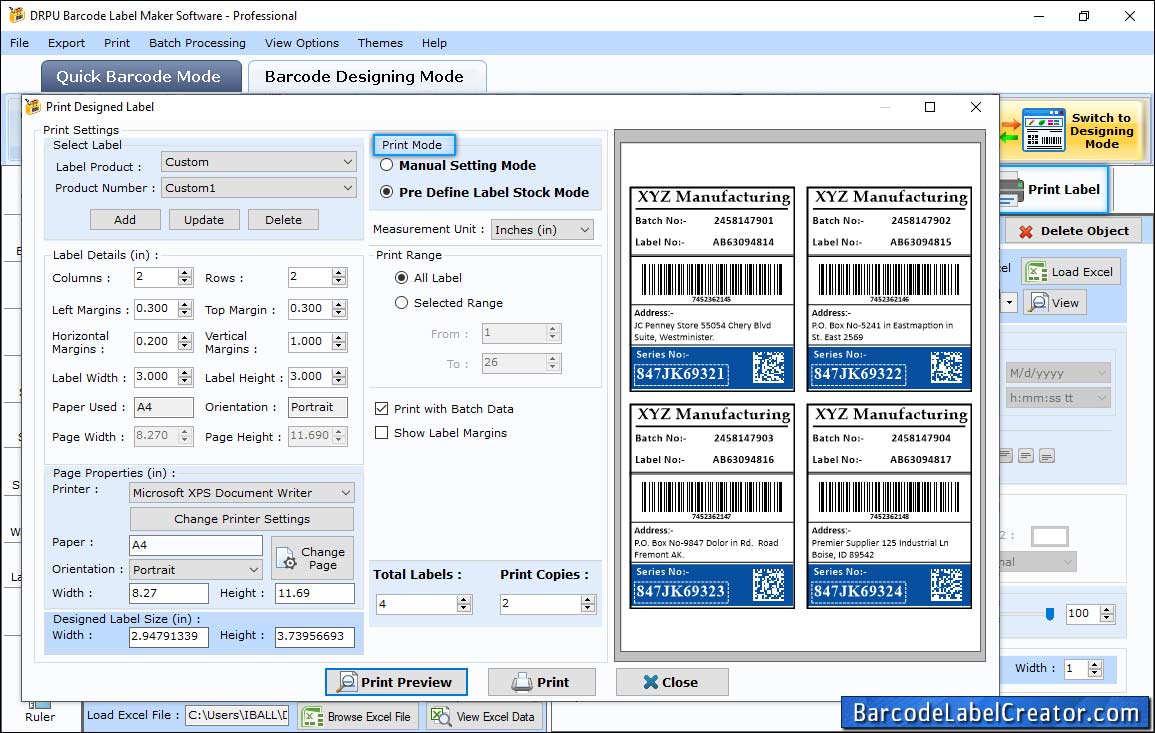Image resolution: width=1155 pixels, height=733 pixels.
Task: Open page Orientation Portrait dropdown
Action: coord(196,569)
